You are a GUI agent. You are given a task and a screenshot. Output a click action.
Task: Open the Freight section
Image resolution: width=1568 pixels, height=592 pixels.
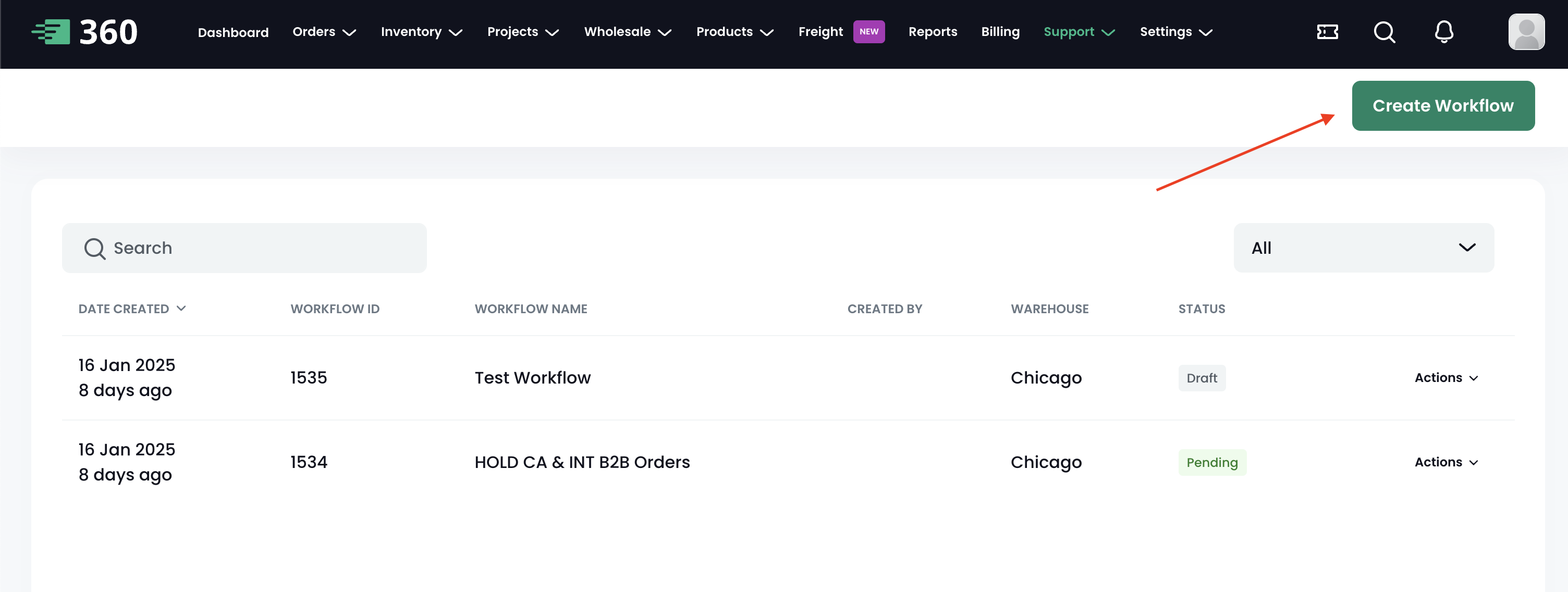820,32
